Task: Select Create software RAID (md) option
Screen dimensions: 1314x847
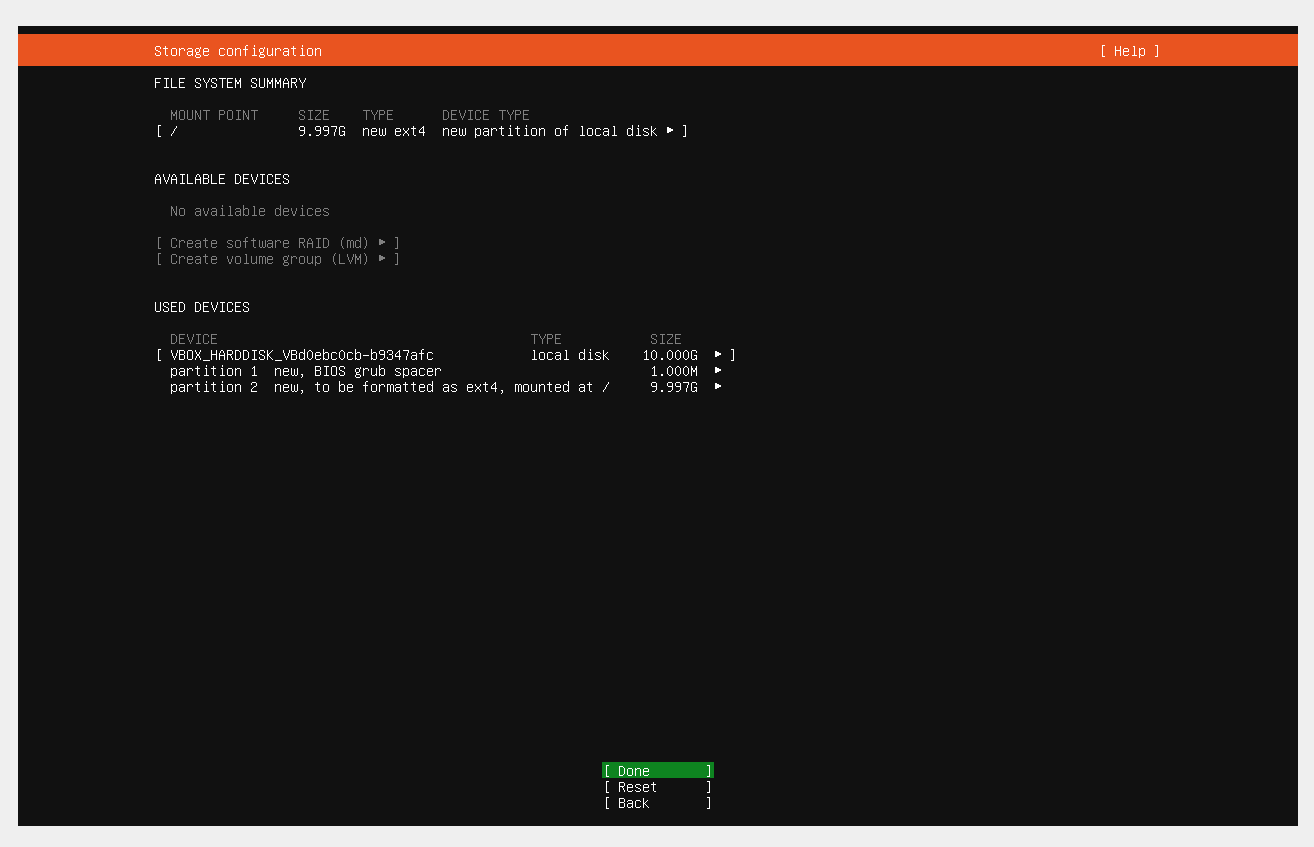Action: 278,243
